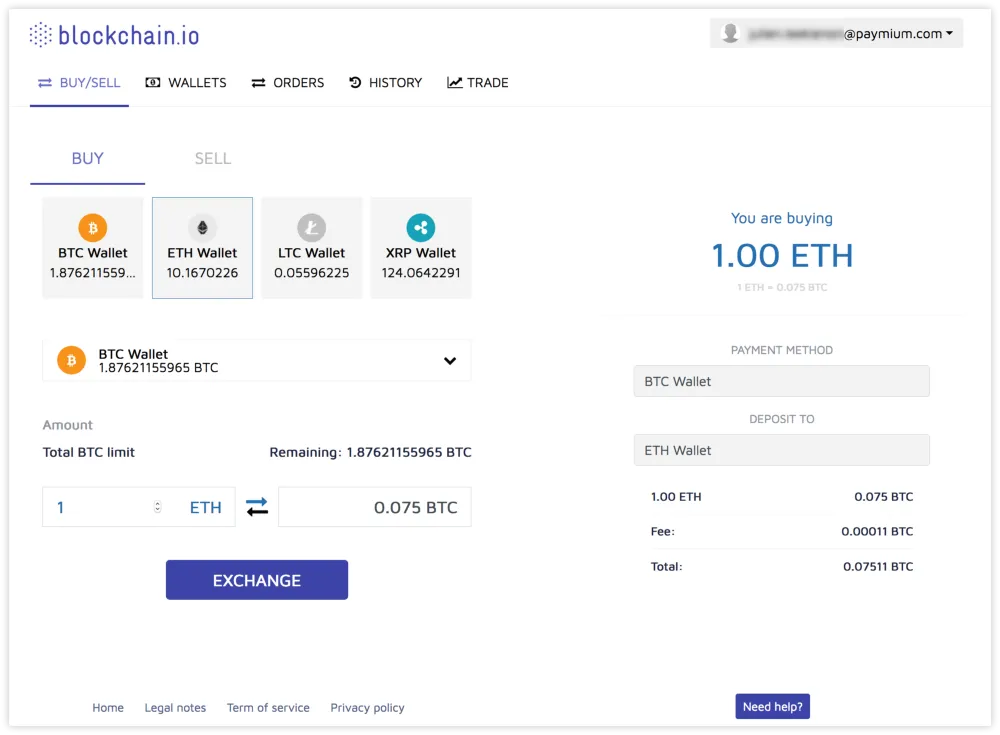Image resolution: width=1000 pixels, height=735 pixels.
Task: Switch to the SELL tab
Action: tap(213, 159)
